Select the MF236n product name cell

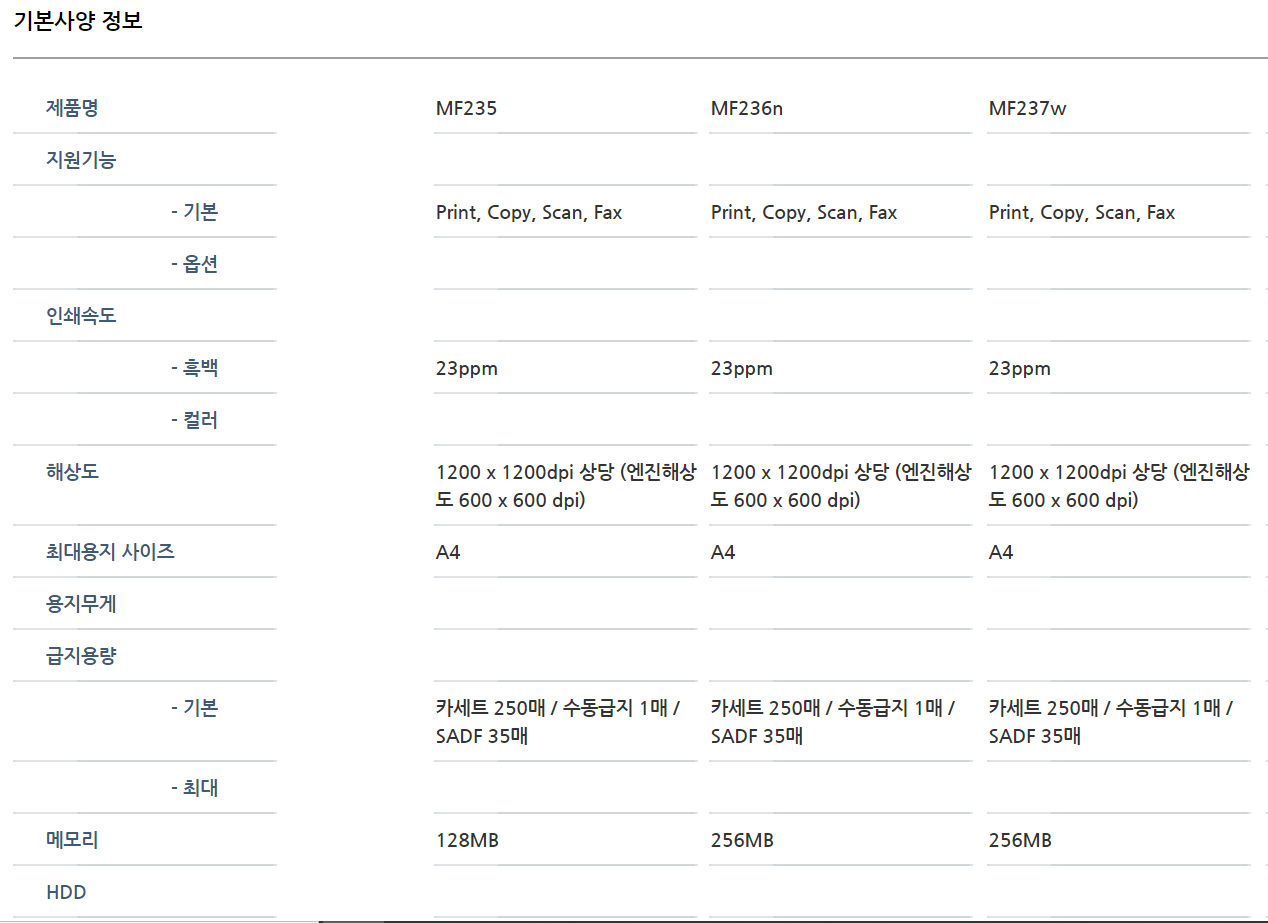(746, 108)
